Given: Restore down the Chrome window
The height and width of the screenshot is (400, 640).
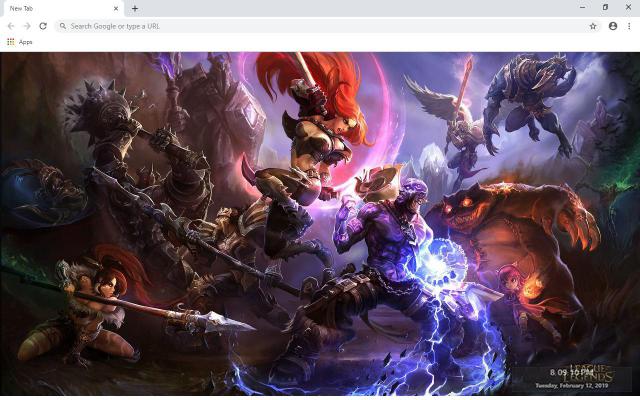Looking at the screenshot, I should [x=605, y=7].
